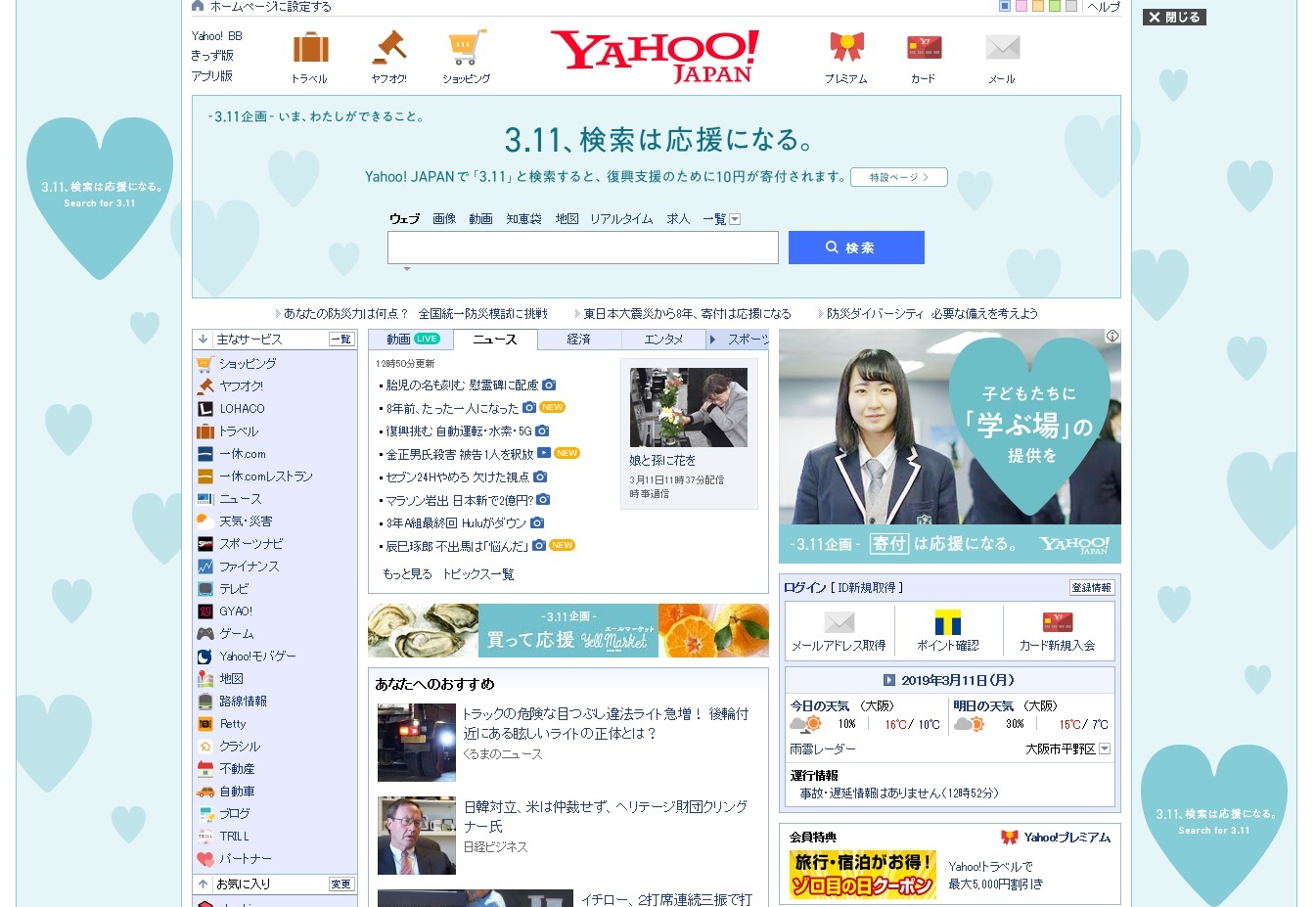The image size is (1316, 907).
Task: Open the メール envelope icon in header
Action: coord(1002,47)
